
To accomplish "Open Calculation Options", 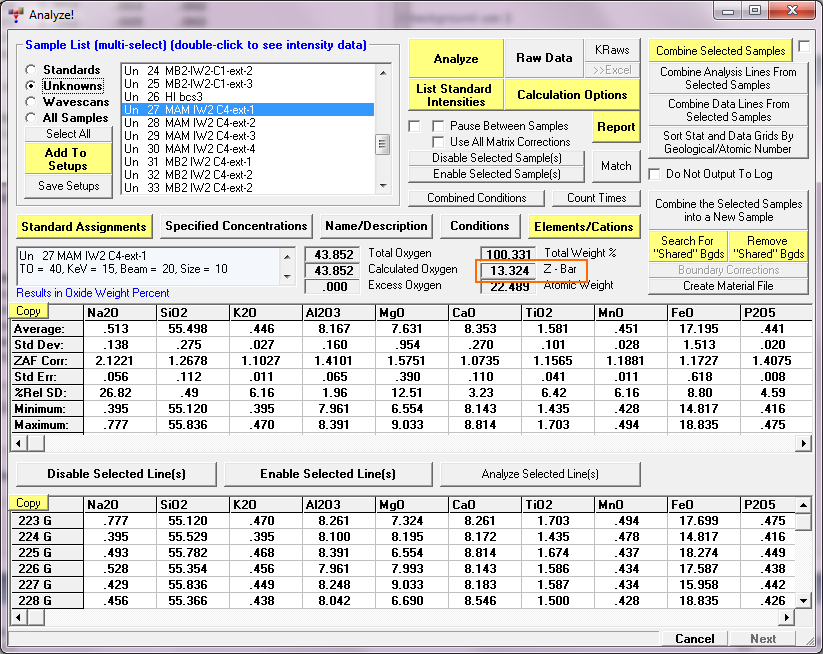I will click(x=572, y=95).
